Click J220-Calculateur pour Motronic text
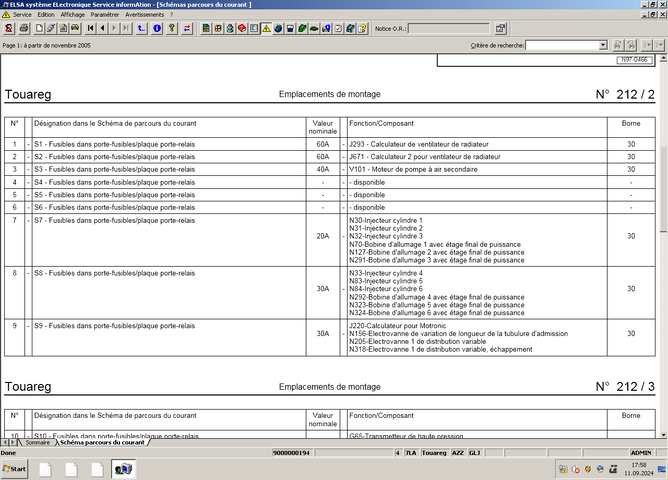Viewport: 668px width, 480px height. (397, 326)
